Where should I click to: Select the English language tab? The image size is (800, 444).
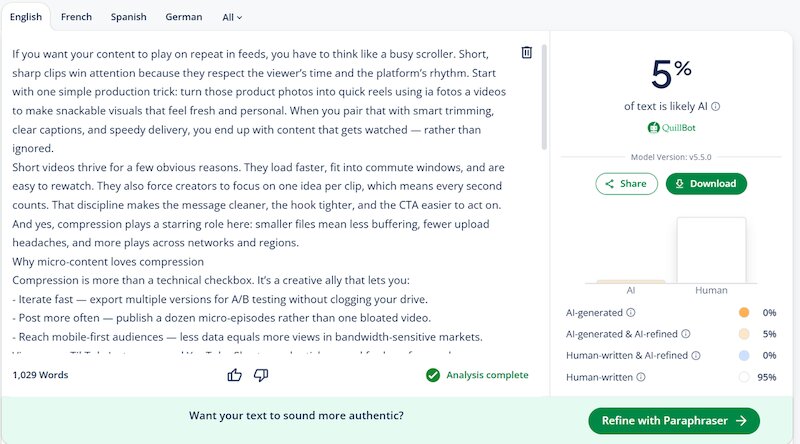25,17
